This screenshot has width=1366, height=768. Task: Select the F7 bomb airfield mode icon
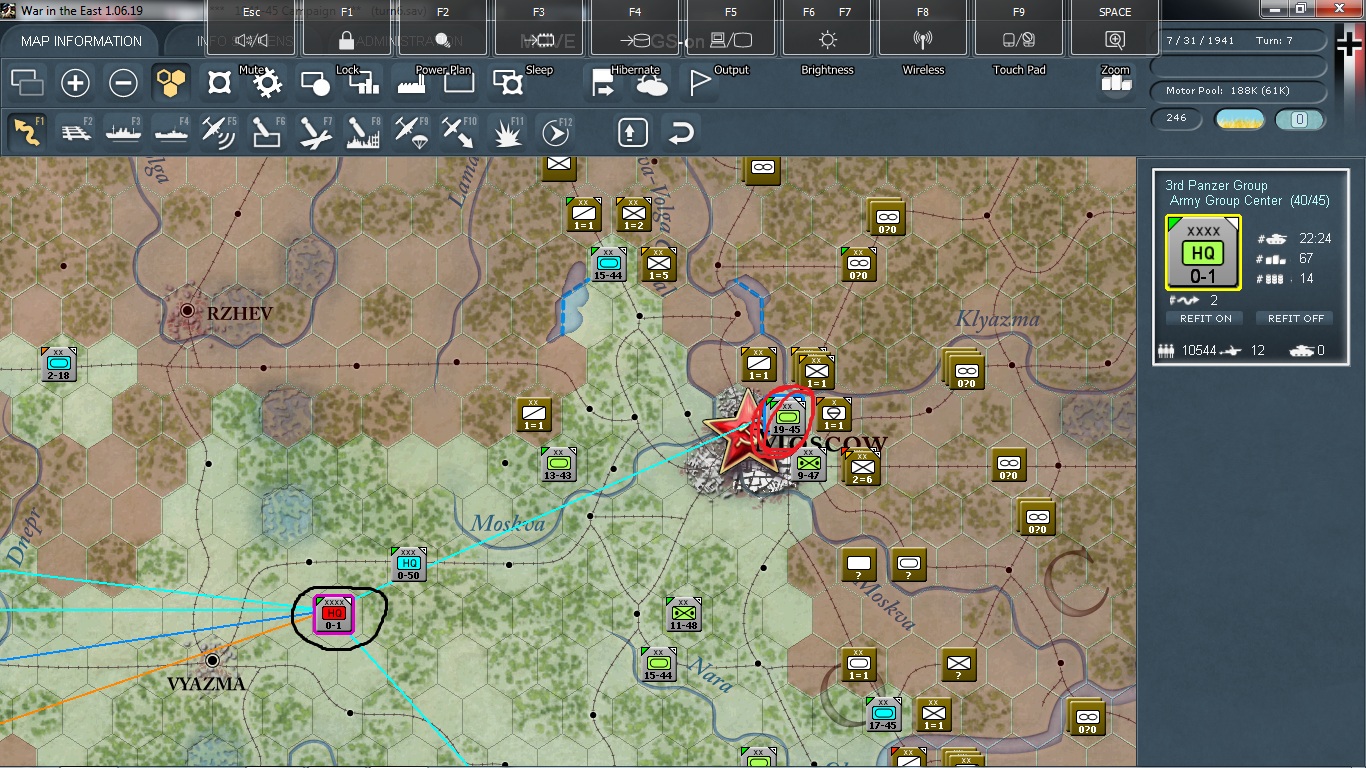[315, 132]
